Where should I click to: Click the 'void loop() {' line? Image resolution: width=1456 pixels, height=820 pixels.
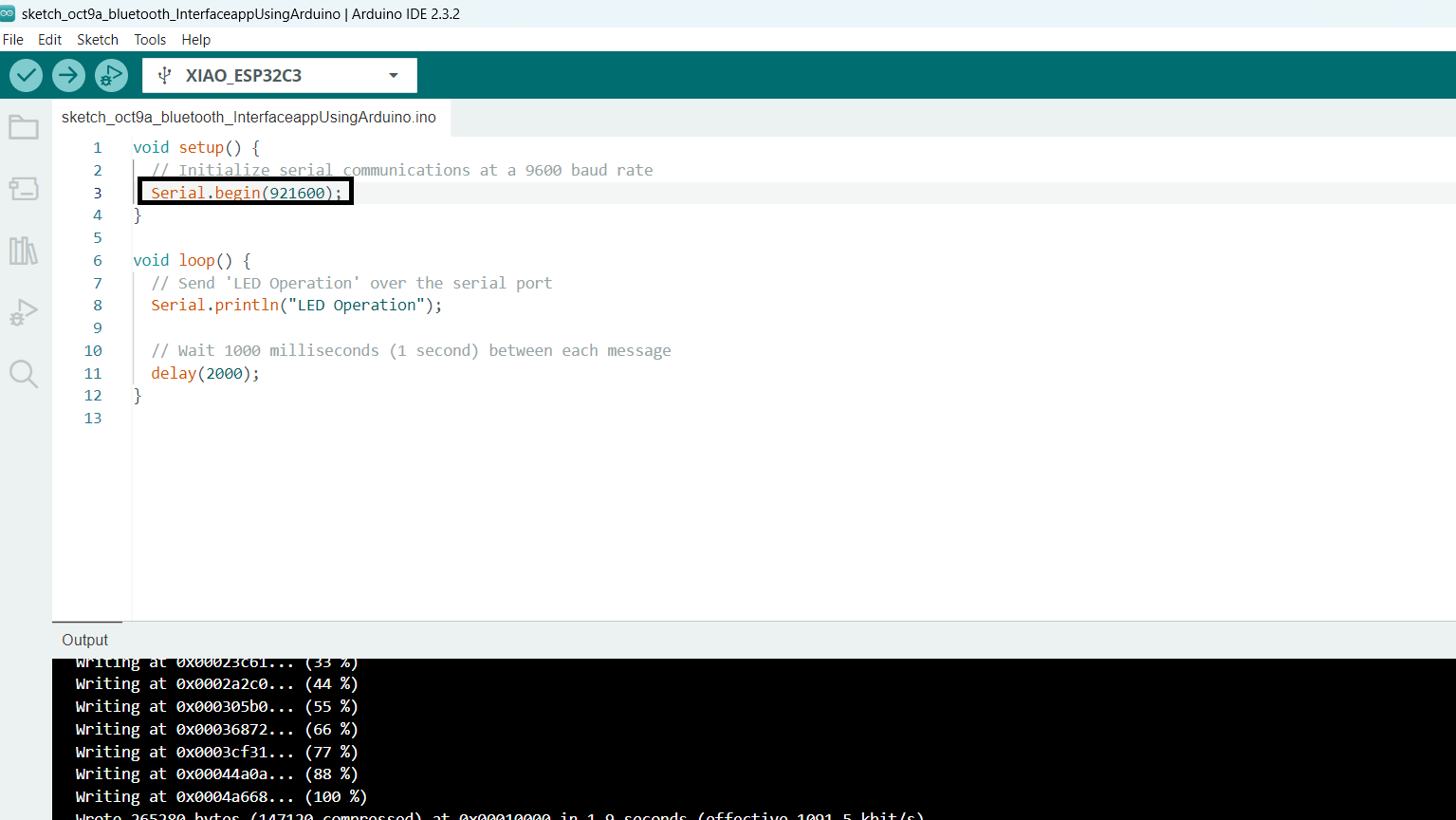pos(192,260)
